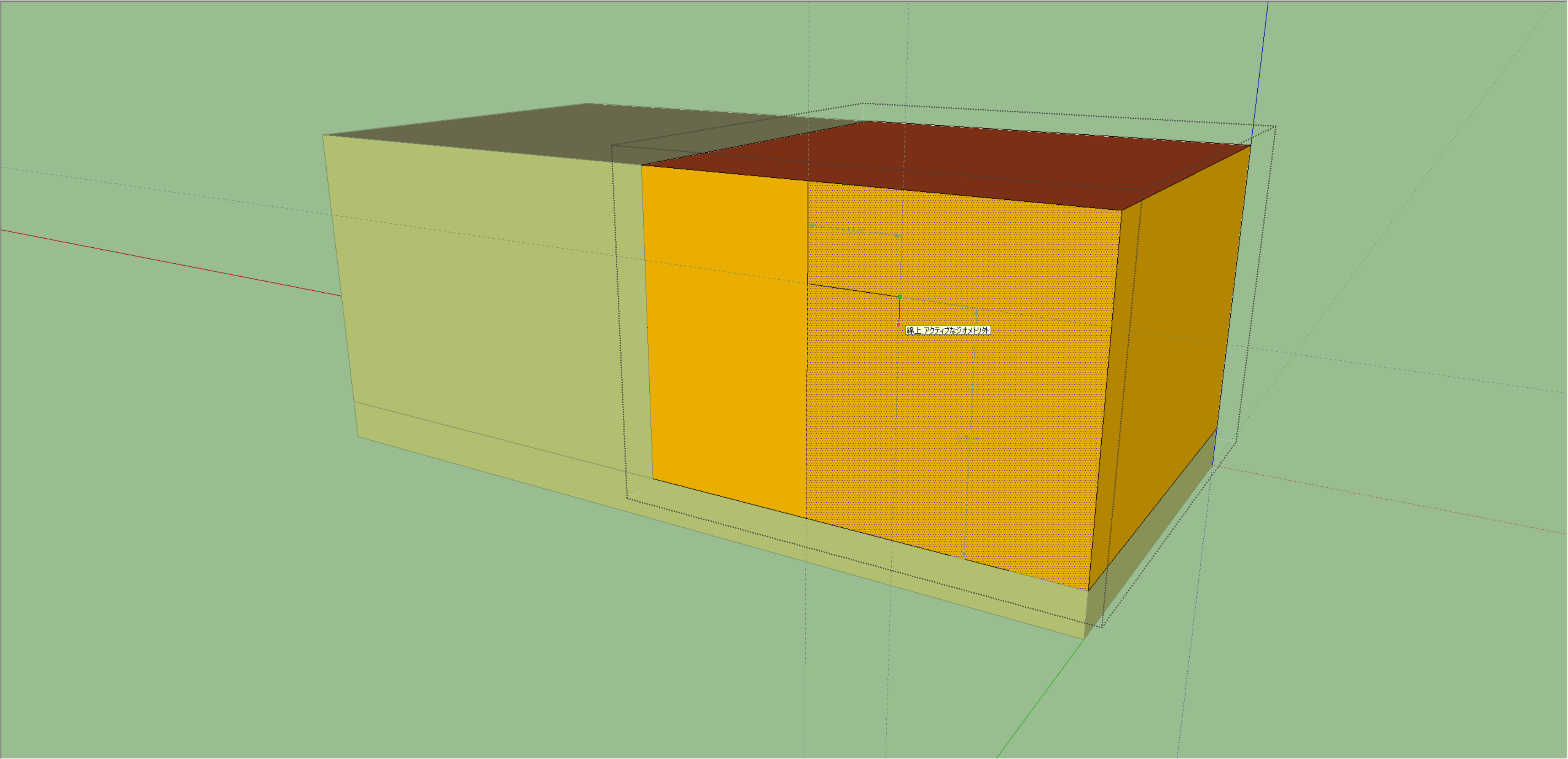Click the tooltip reading 線上 アクティブなジオメトリ外
Screen dimensions: 1568x759
click(948, 331)
